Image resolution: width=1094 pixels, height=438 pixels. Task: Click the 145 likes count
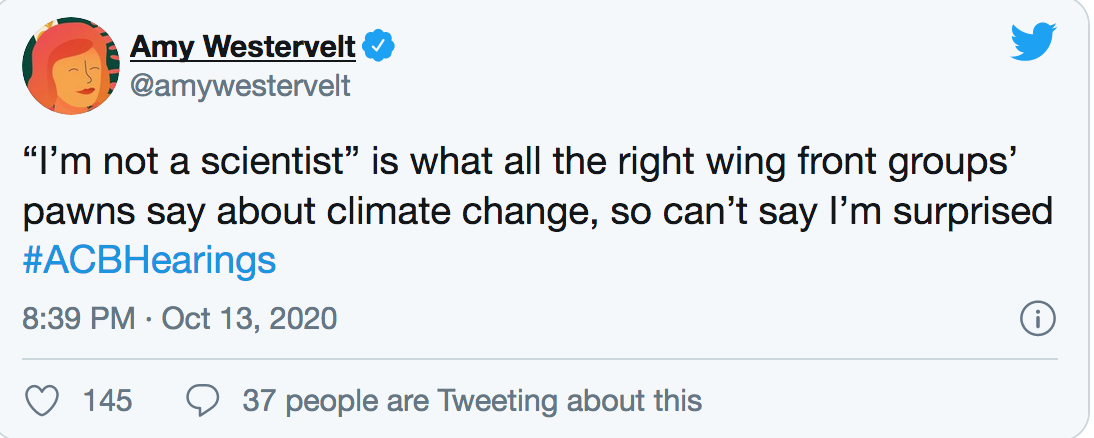[107, 401]
